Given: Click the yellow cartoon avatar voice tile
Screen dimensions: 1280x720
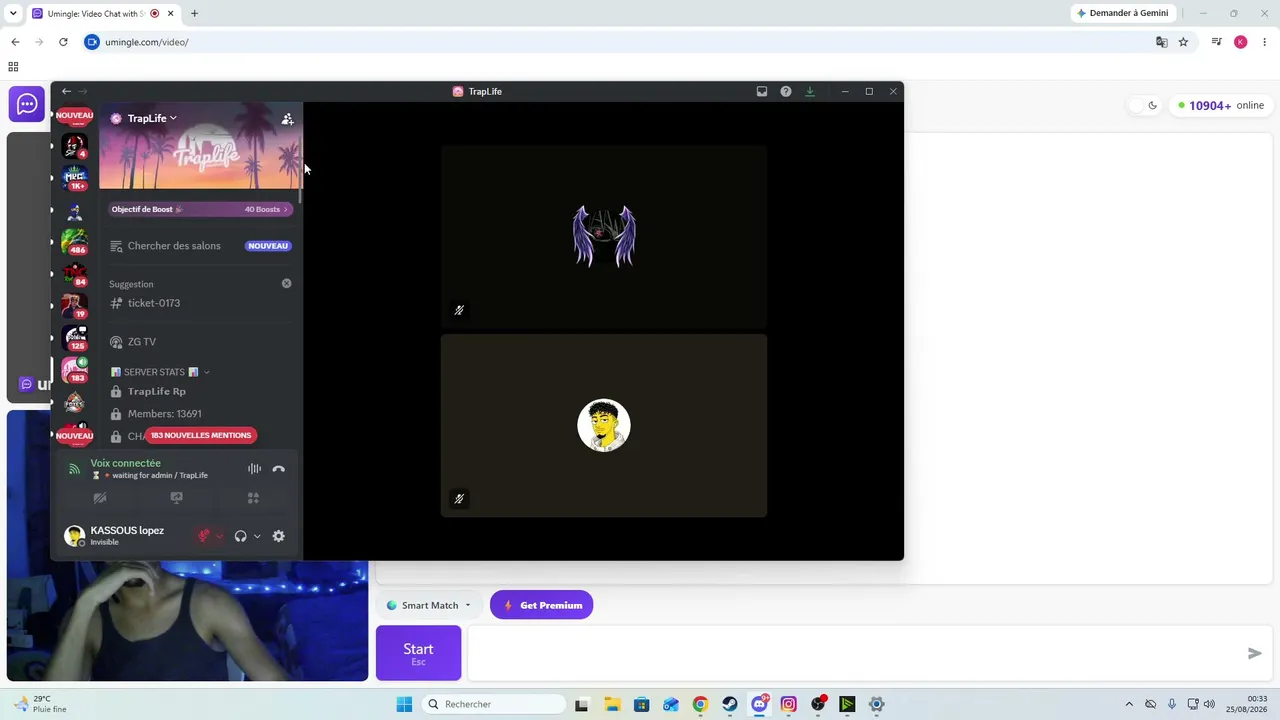Looking at the screenshot, I should tap(604, 425).
